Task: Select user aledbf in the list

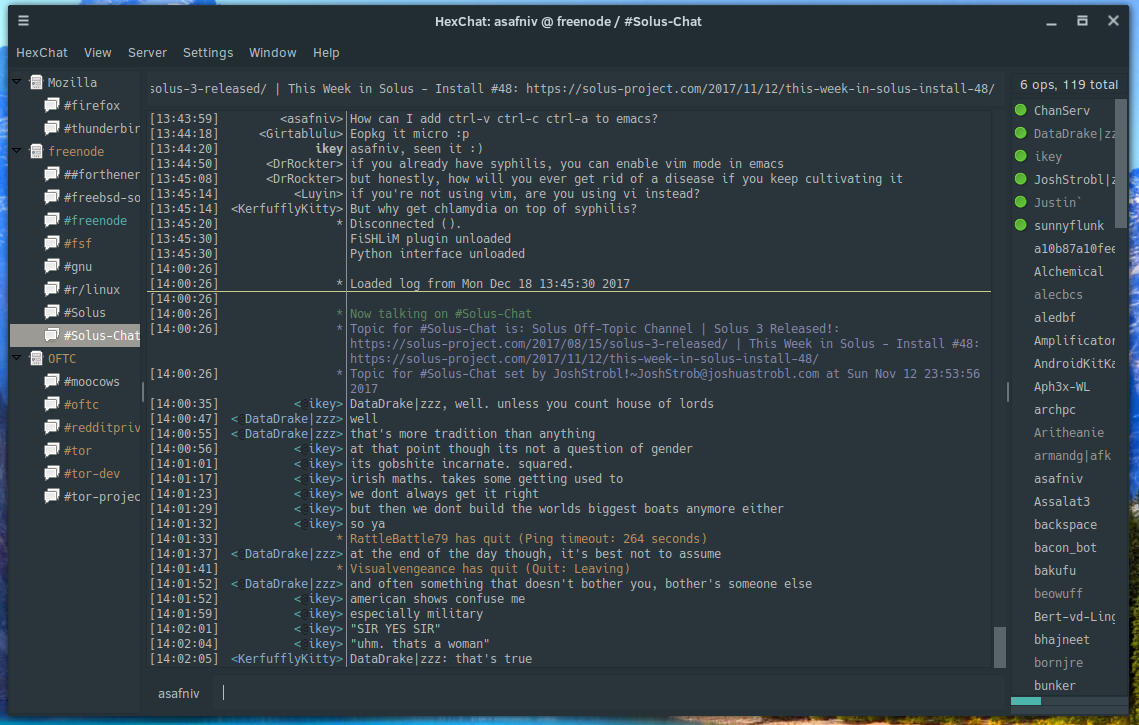Action: (x=1055, y=317)
